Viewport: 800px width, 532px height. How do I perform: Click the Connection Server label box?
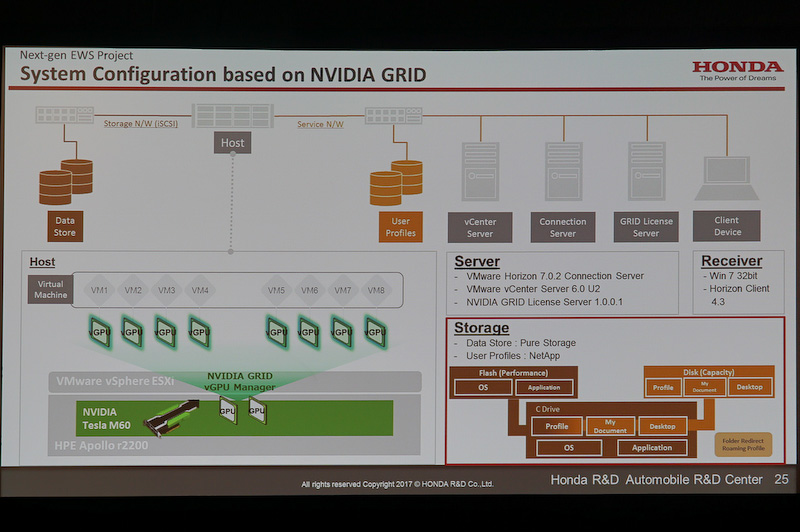(x=563, y=227)
